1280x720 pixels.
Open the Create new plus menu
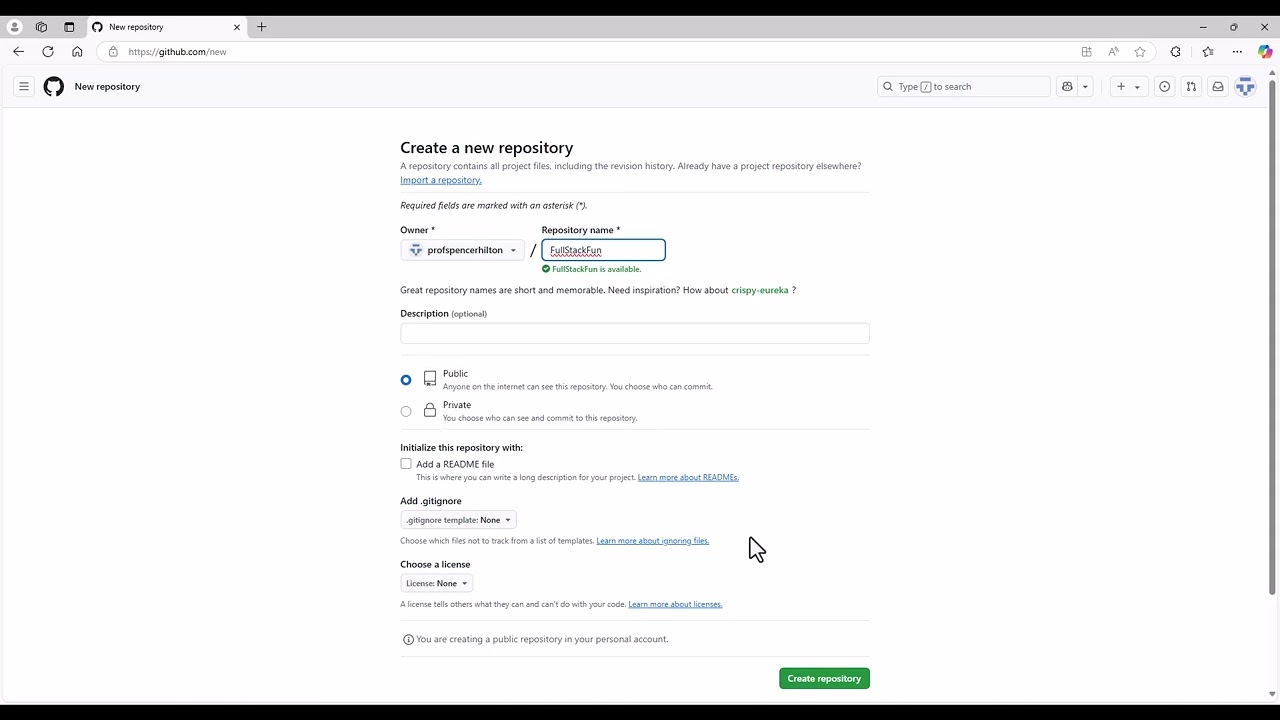(1128, 87)
